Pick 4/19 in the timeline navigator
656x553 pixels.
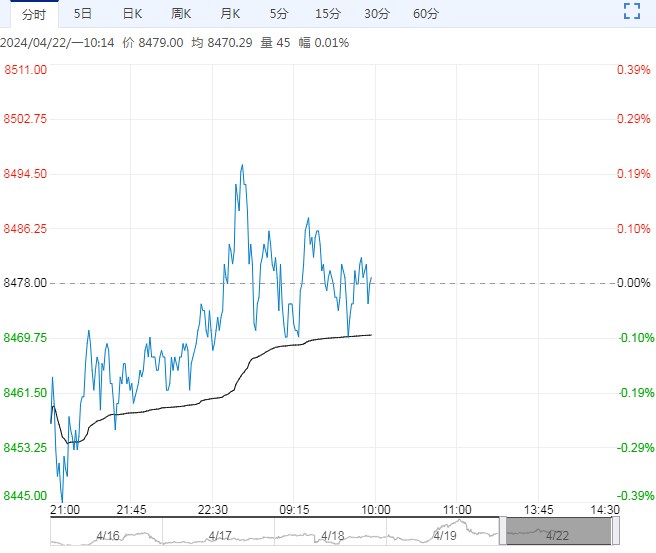click(x=446, y=536)
